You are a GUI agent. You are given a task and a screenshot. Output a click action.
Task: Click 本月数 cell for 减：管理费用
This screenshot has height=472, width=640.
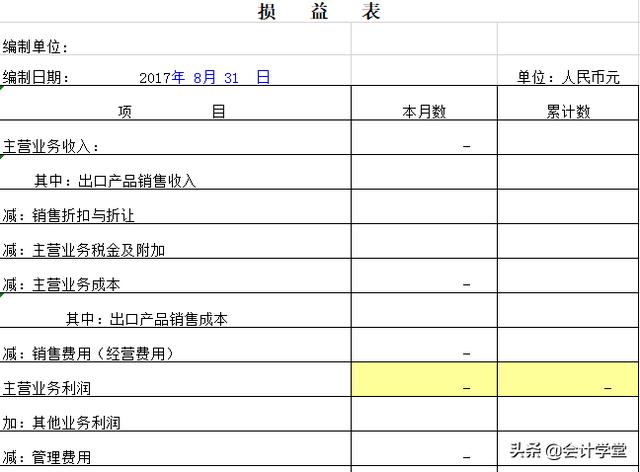pyautogui.click(x=424, y=448)
